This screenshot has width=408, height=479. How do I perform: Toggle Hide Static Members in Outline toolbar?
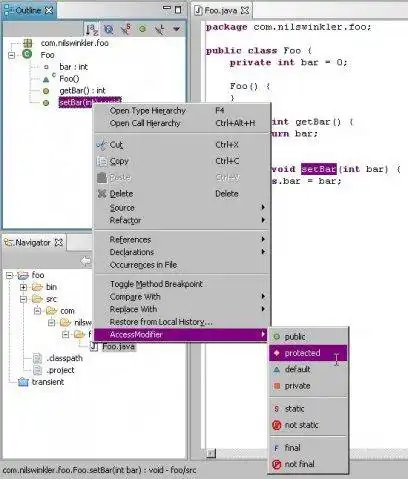pyautogui.click(x=126, y=29)
